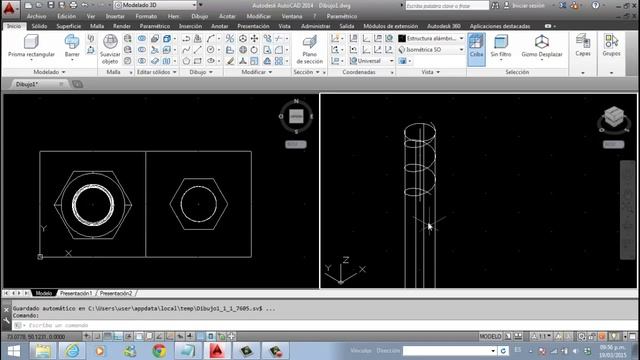The image size is (640, 360).
Task: Switch to the Presentación1 layout tab
Action: point(76,293)
